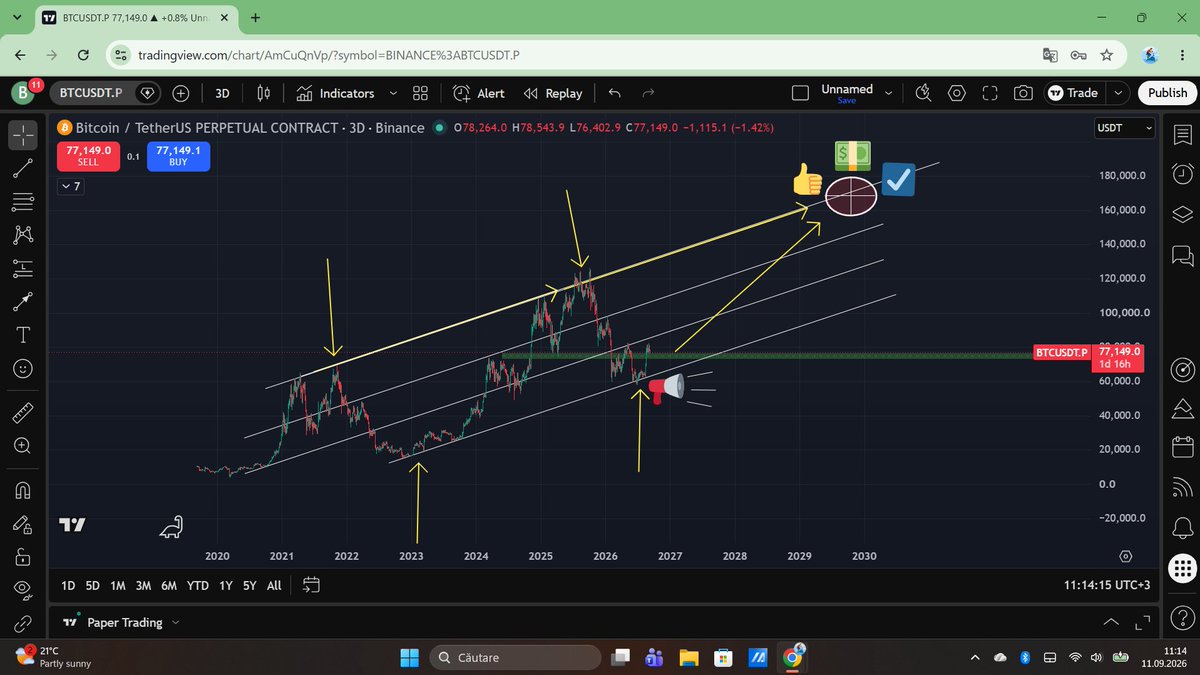The height and width of the screenshot is (675, 1200).
Task: Open the Windows Start menu
Action: point(410,657)
